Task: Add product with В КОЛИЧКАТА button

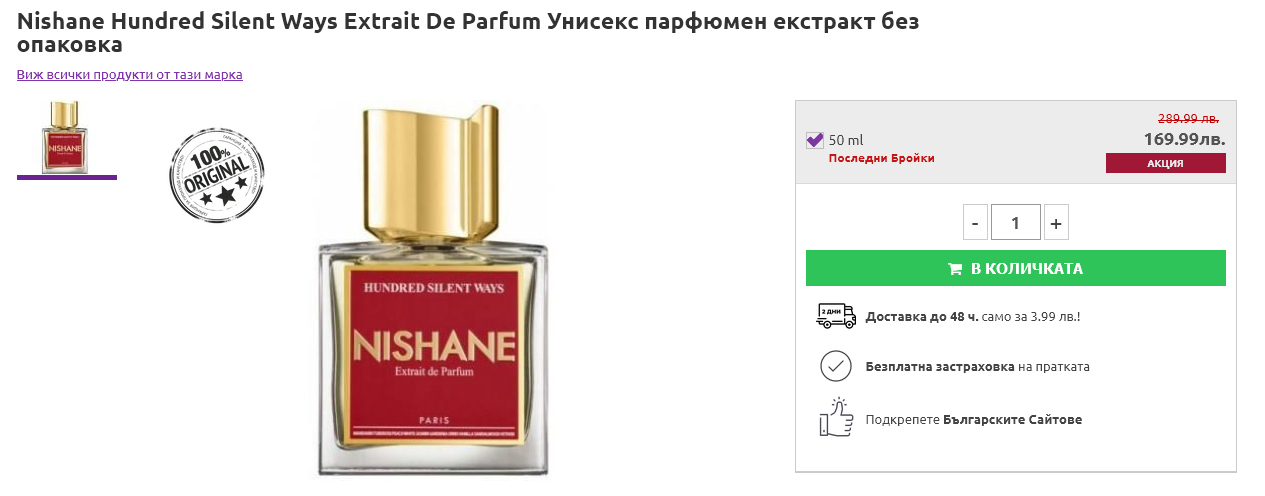Action: click(1016, 268)
